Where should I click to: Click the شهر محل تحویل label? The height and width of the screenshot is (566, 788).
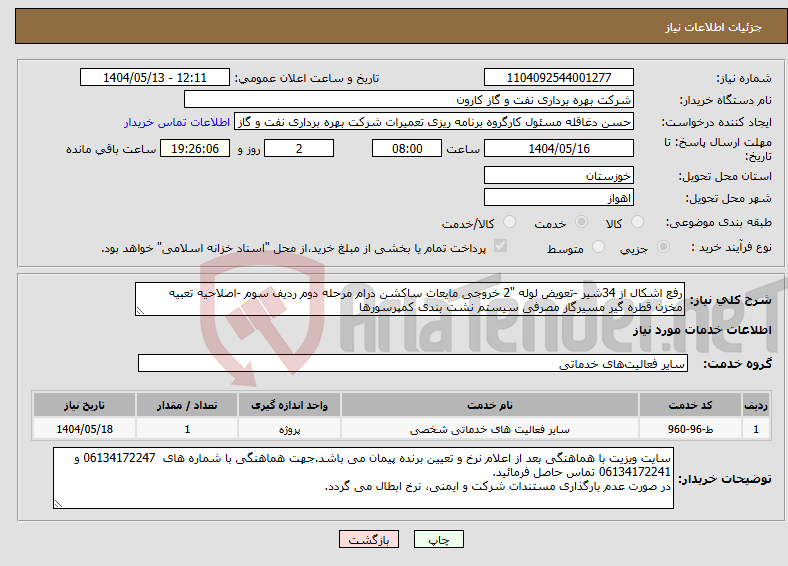pos(729,199)
